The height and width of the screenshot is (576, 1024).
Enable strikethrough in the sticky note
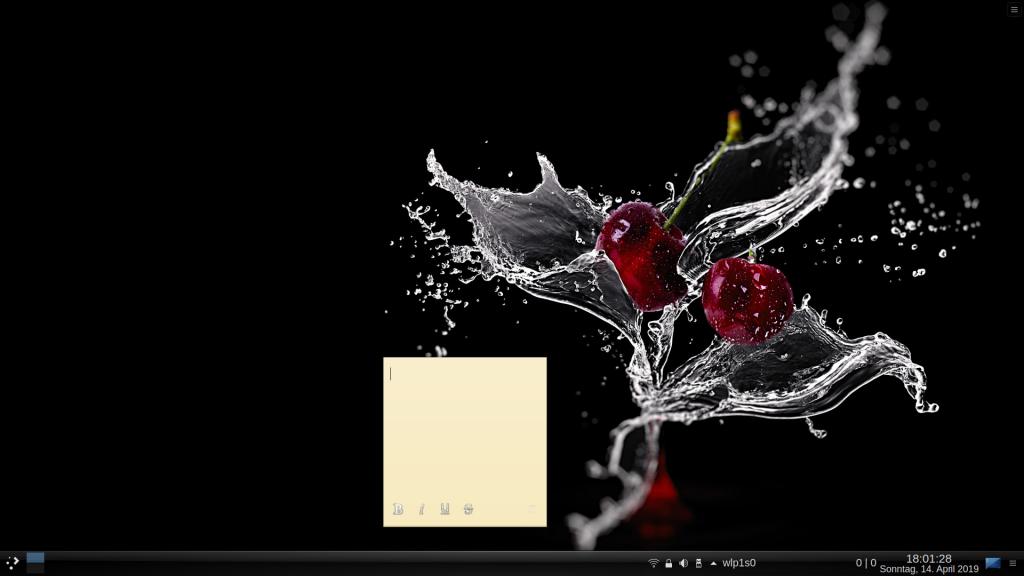point(468,509)
